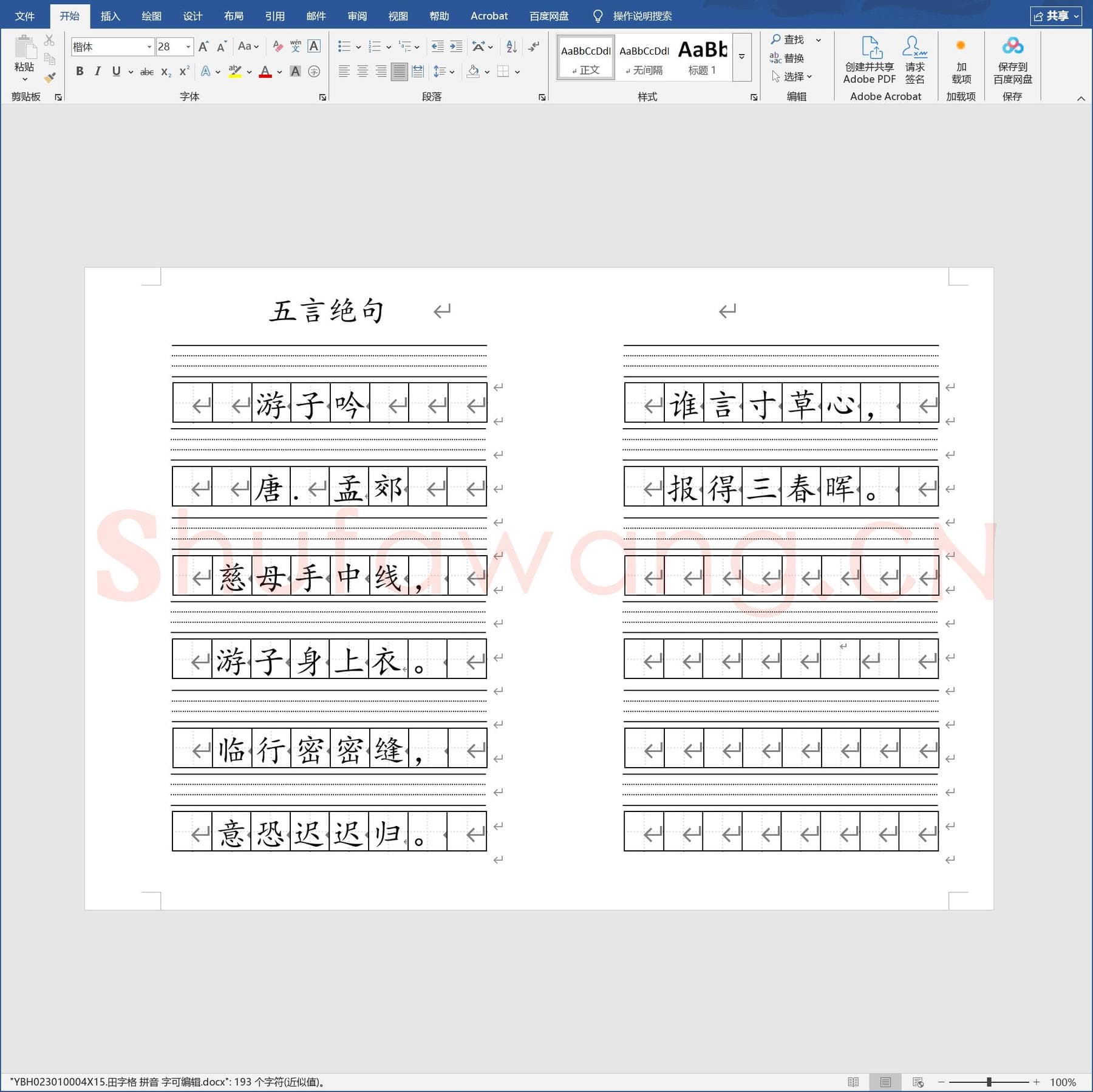Expand the Bullets dropdown arrow
Viewport: 1093px width, 1092px height.
(358, 47)
